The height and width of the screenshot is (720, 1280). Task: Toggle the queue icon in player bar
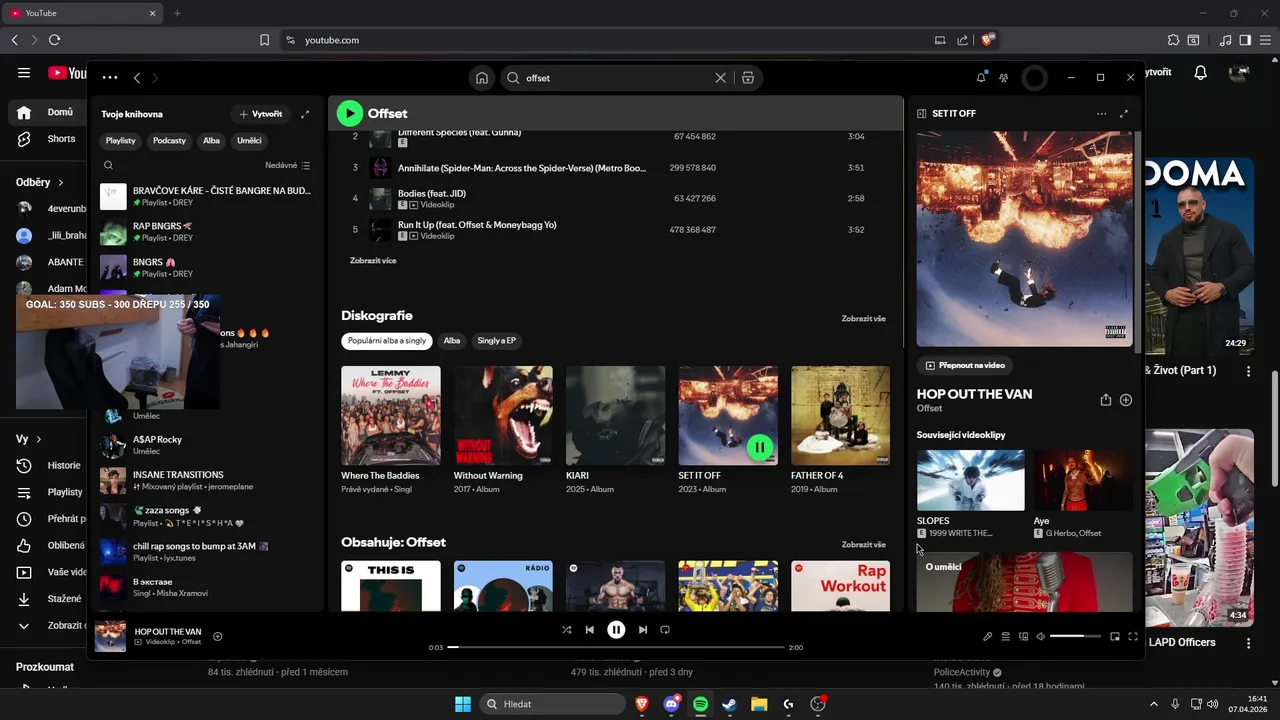(1006, 636)
